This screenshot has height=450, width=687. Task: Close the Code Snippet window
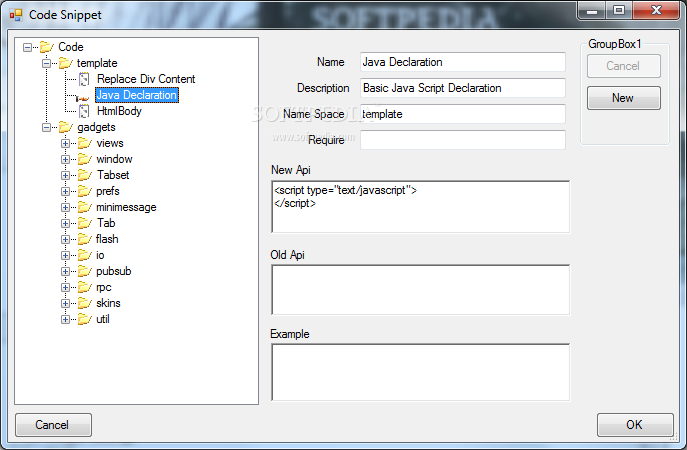pos(655,11)
